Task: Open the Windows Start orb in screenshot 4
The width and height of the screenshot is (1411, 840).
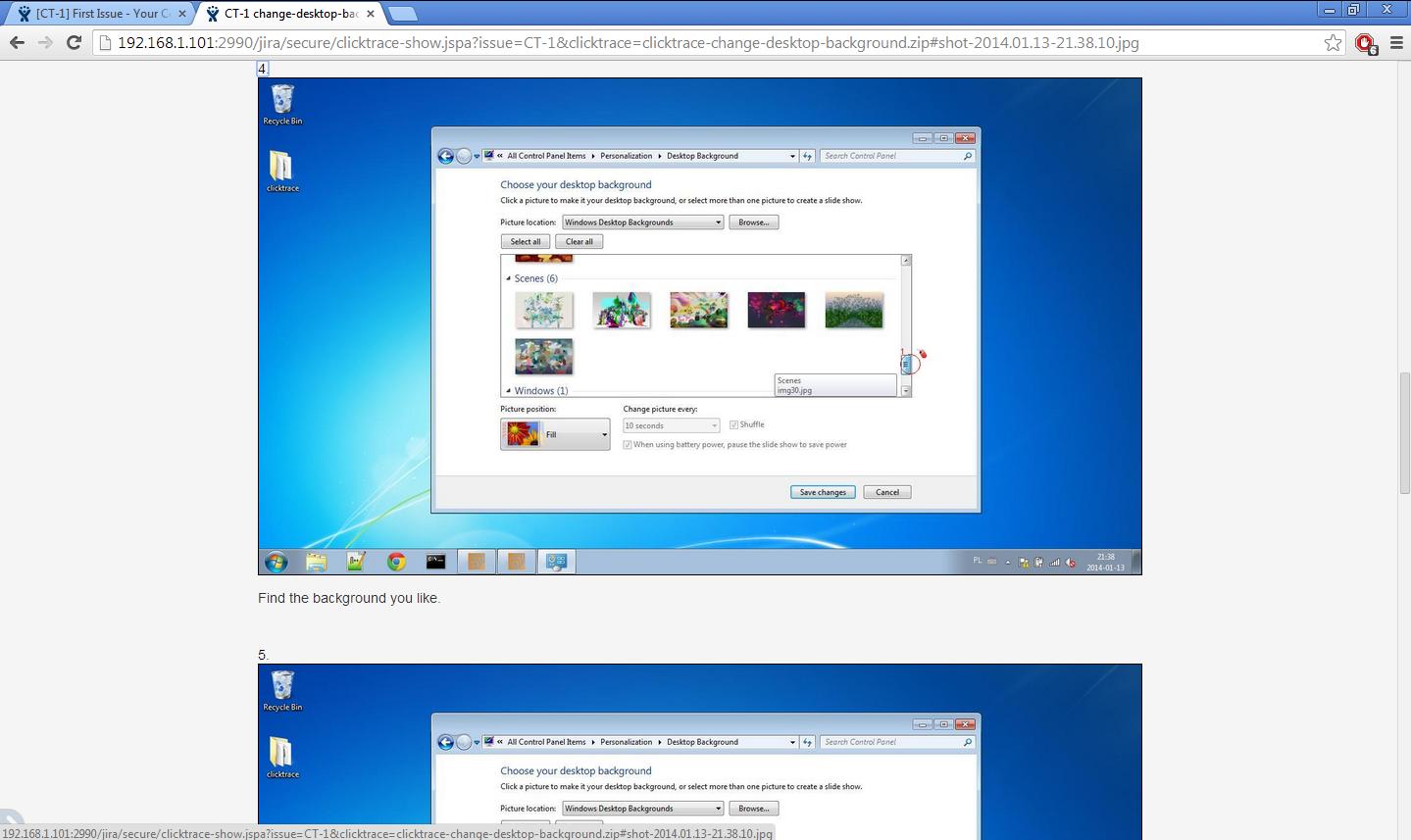Action: 277,562
